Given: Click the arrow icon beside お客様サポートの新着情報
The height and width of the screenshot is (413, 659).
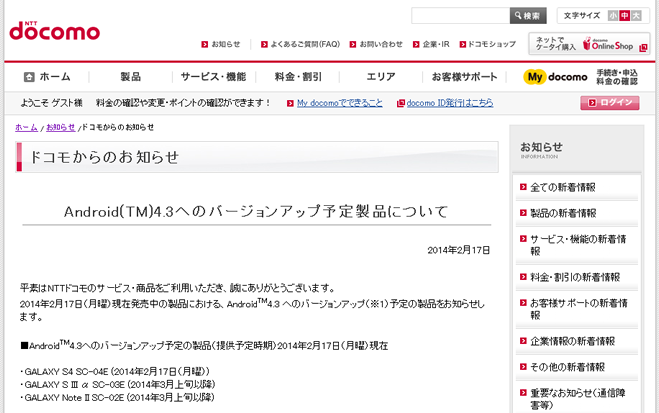Looking at the screenshot, I should [x=523, y=303].
